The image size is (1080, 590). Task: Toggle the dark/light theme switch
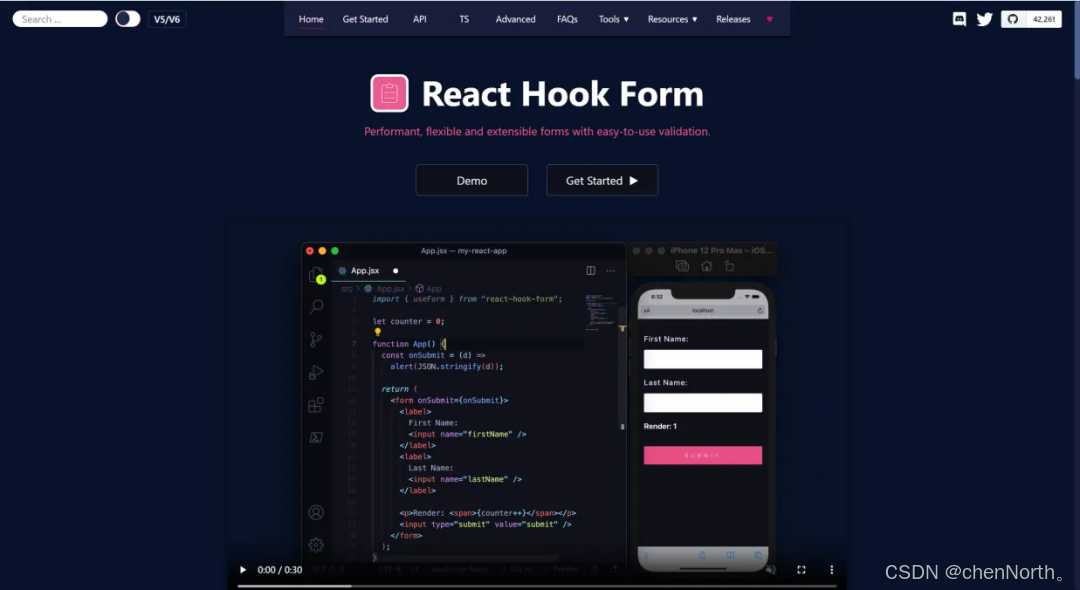coord(127,19)
